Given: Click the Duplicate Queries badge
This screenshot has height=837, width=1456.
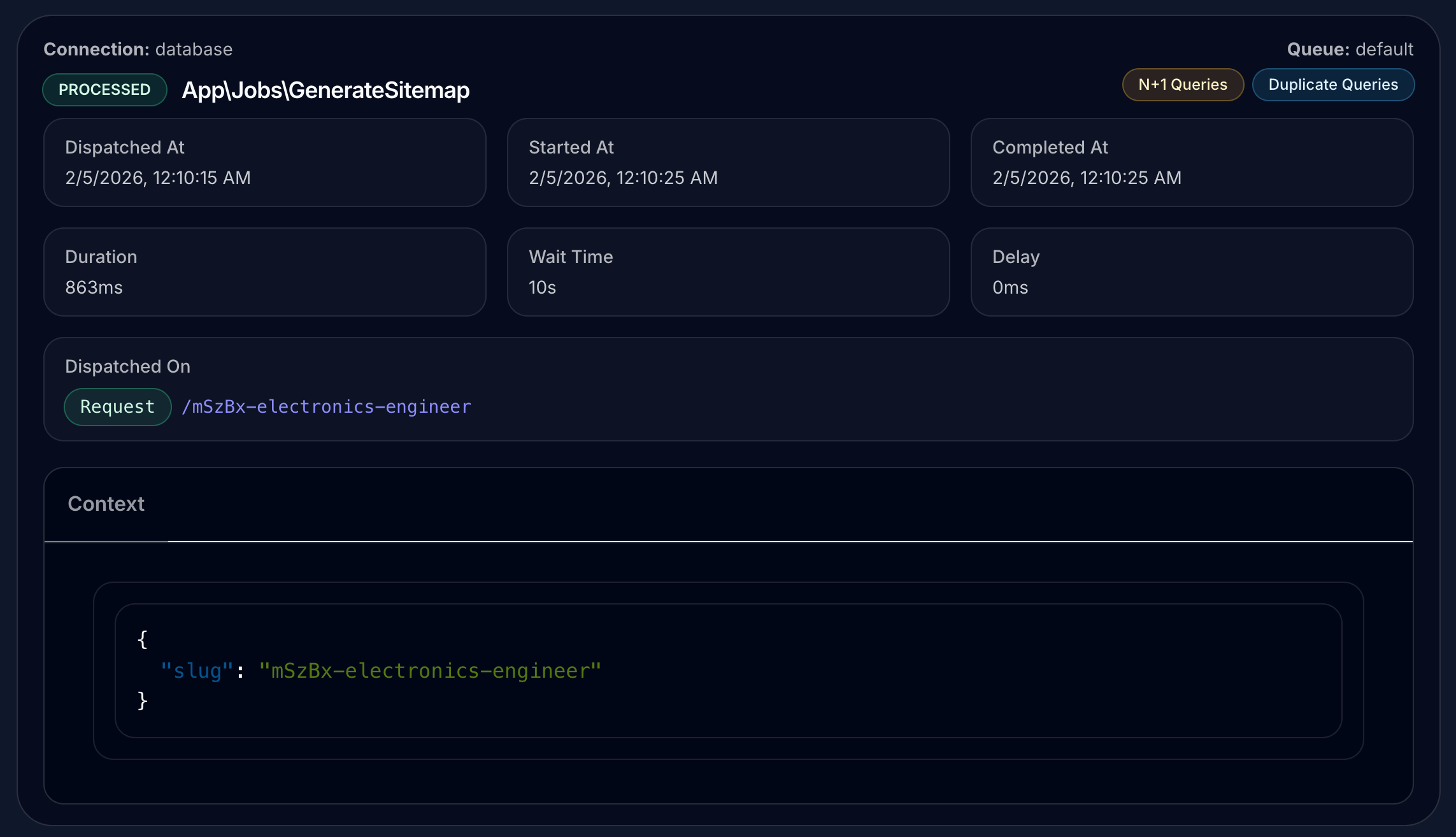Looking at the screenshot, I should coord(1332,85).
